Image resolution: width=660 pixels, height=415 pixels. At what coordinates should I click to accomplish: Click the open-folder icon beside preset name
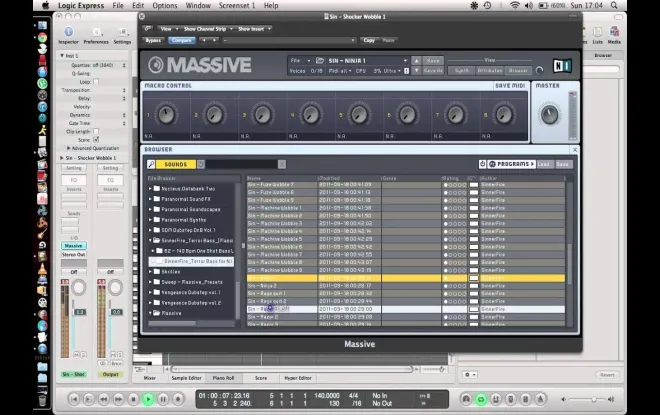[x=320, y=61]
